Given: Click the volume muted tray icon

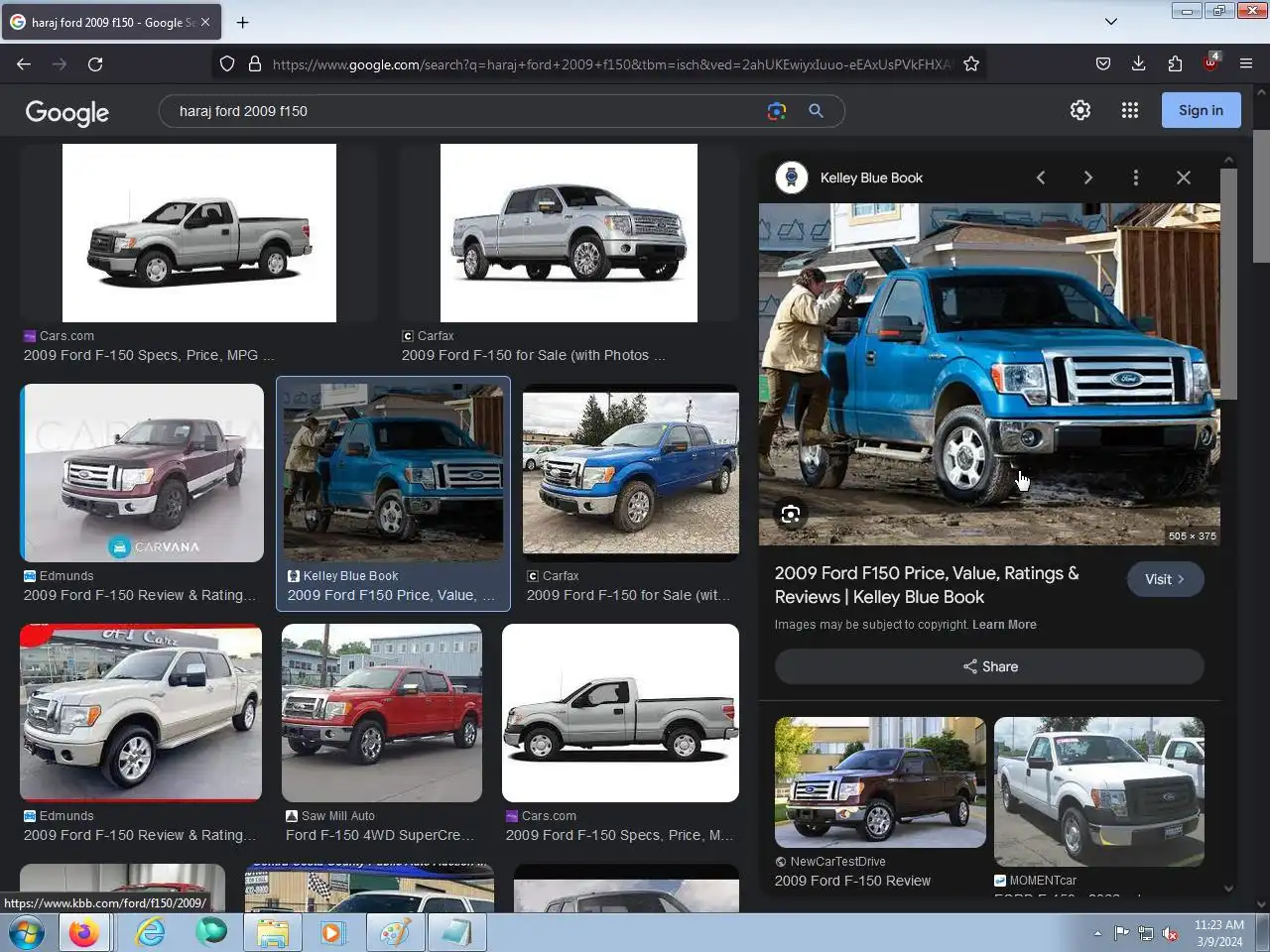Looking at the screenshot, I should (x=1171, y=933).
